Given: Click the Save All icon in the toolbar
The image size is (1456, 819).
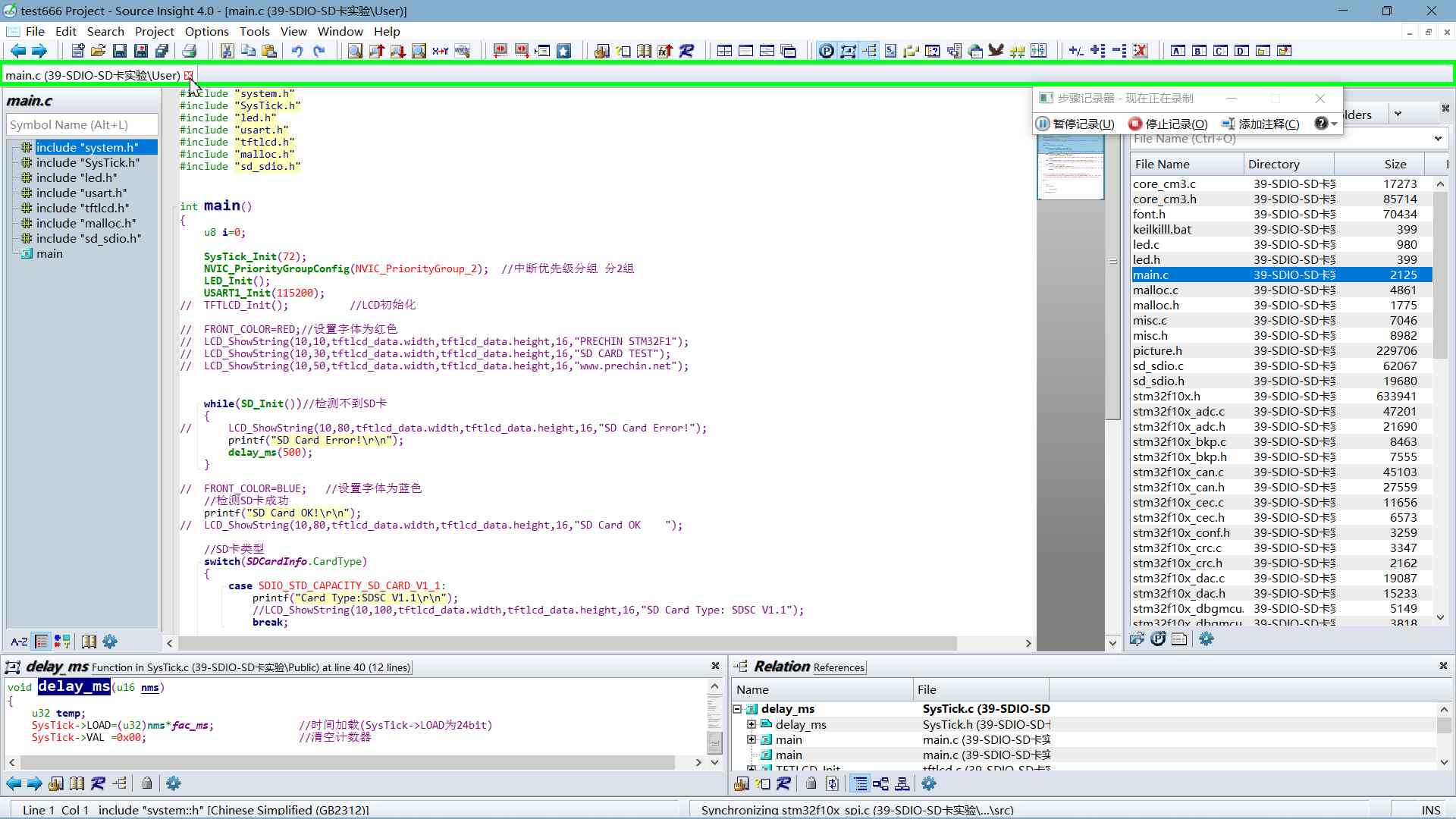Looking at the screenshot, I should point(162,51).
